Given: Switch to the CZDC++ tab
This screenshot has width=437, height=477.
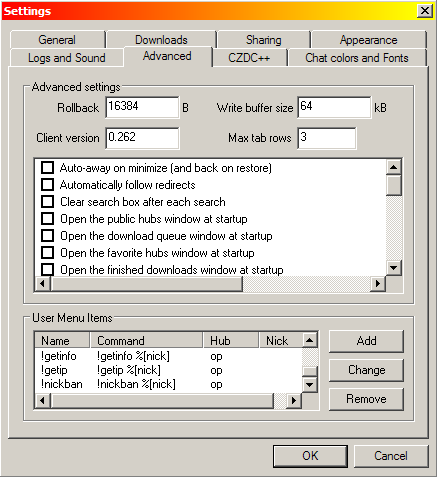Looking at the screenshot, I should 249,58.
